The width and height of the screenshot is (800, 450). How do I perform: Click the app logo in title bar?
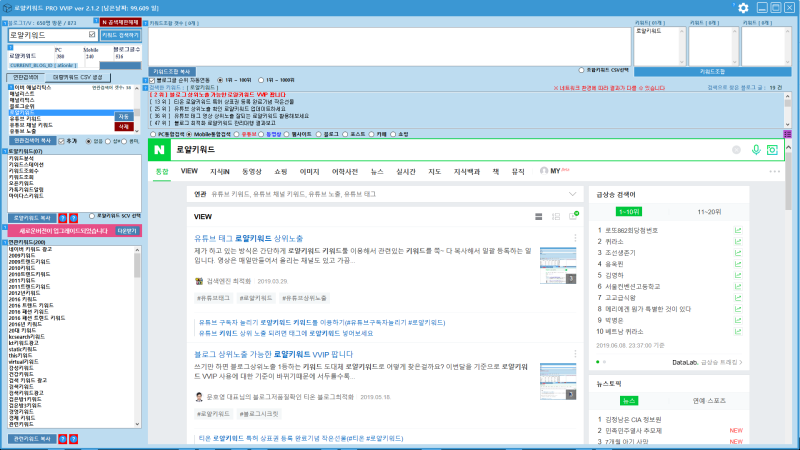click(x=7, y=8)
